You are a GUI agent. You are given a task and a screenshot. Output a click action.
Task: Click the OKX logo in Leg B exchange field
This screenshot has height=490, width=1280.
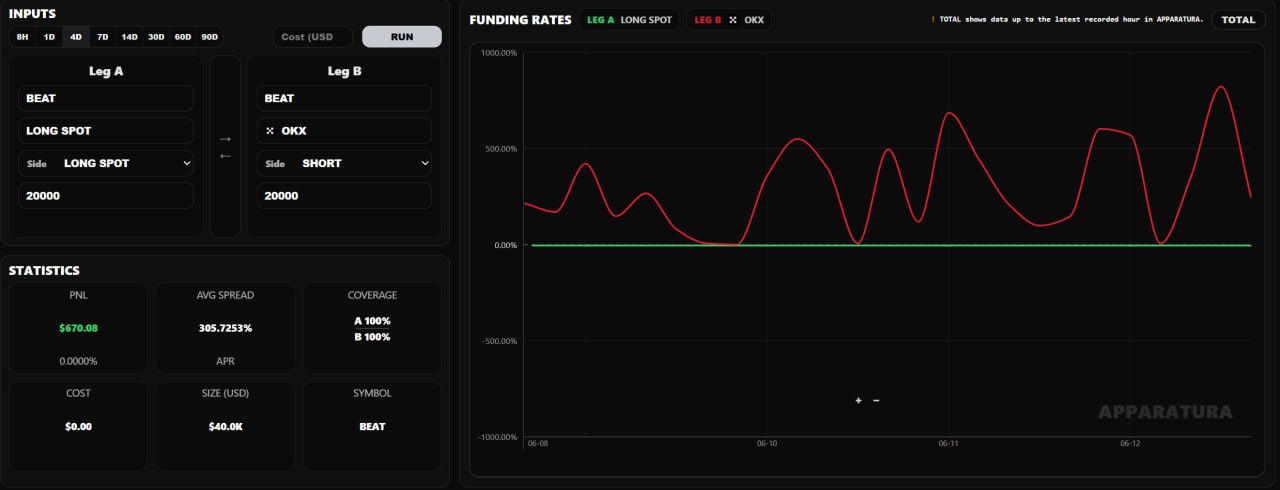(270, 131)
